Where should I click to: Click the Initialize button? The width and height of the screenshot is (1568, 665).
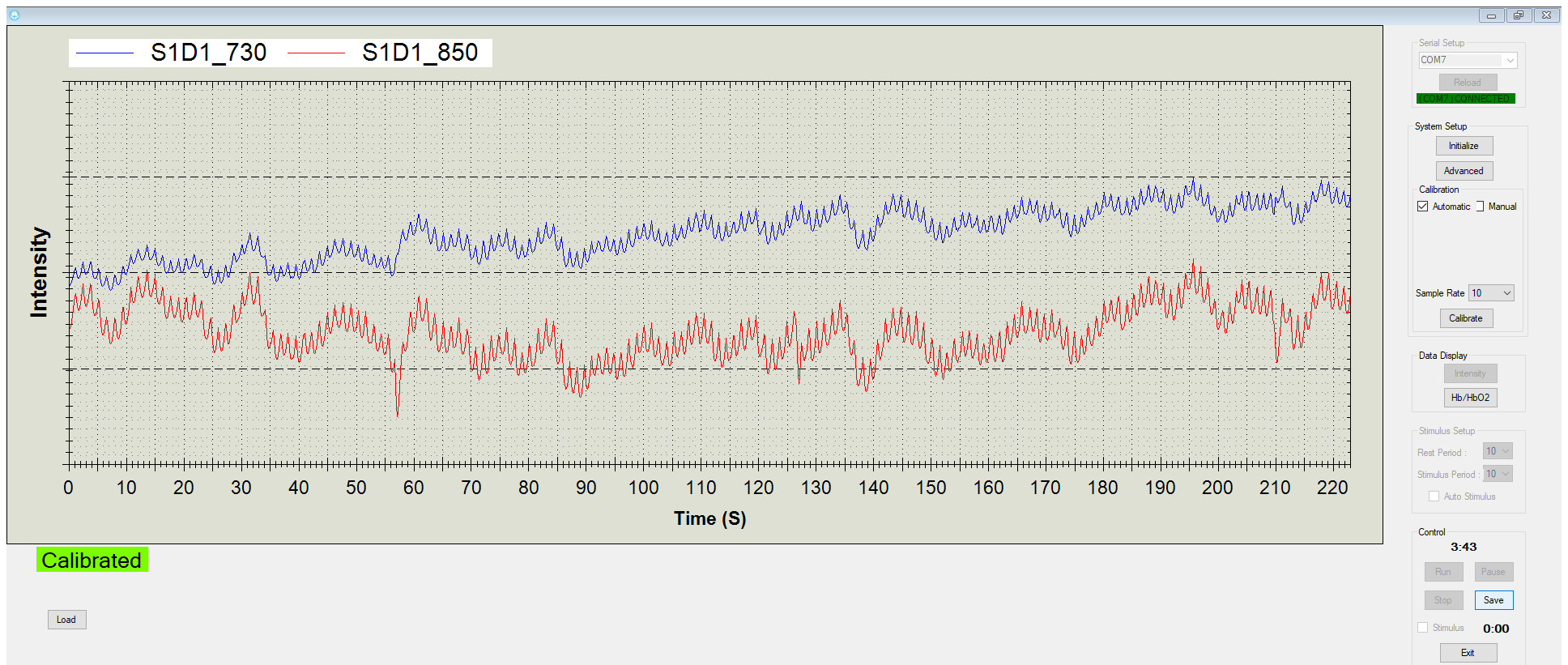point(1464,146)
